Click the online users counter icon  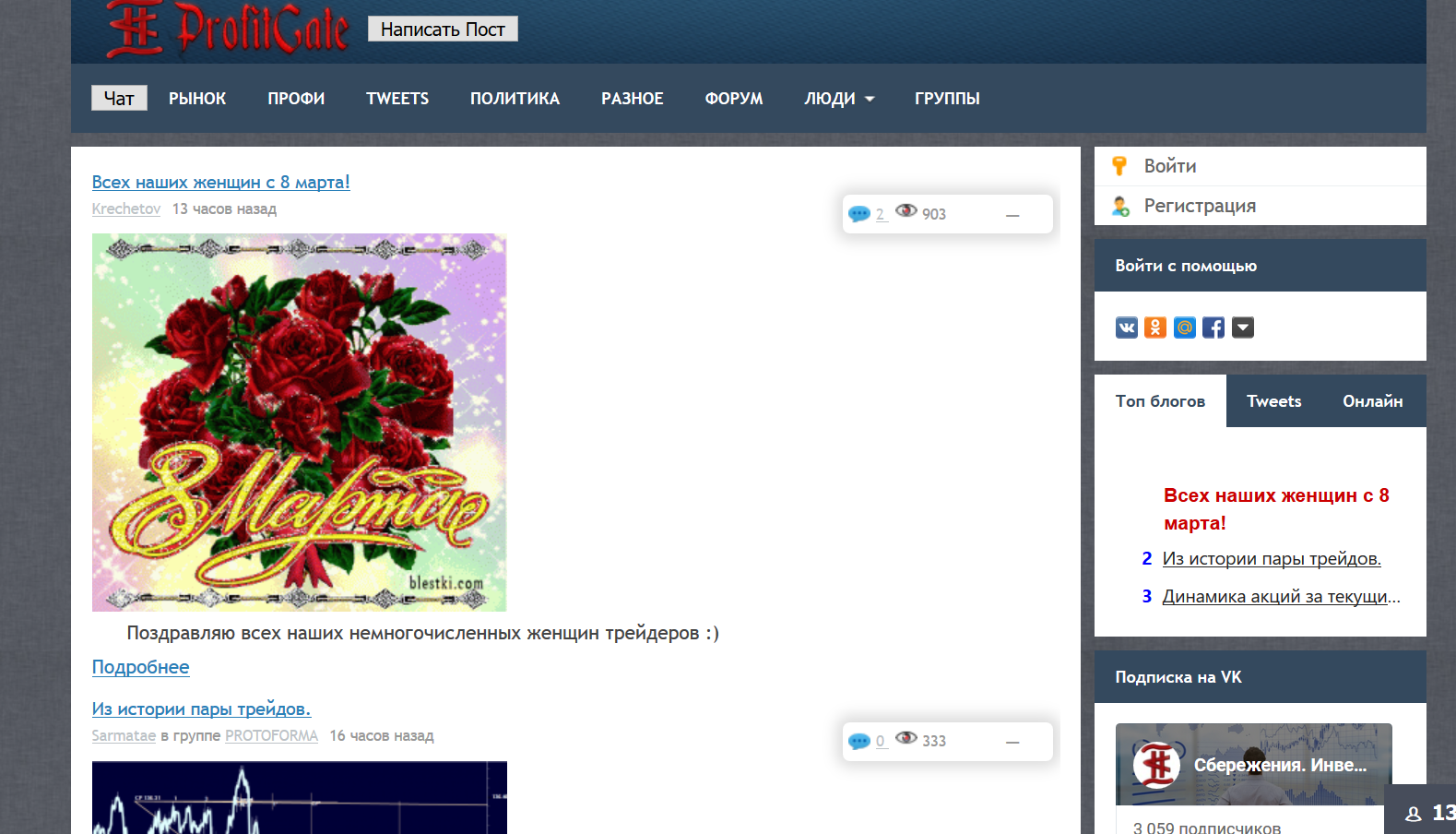(x=1413, y=814)
